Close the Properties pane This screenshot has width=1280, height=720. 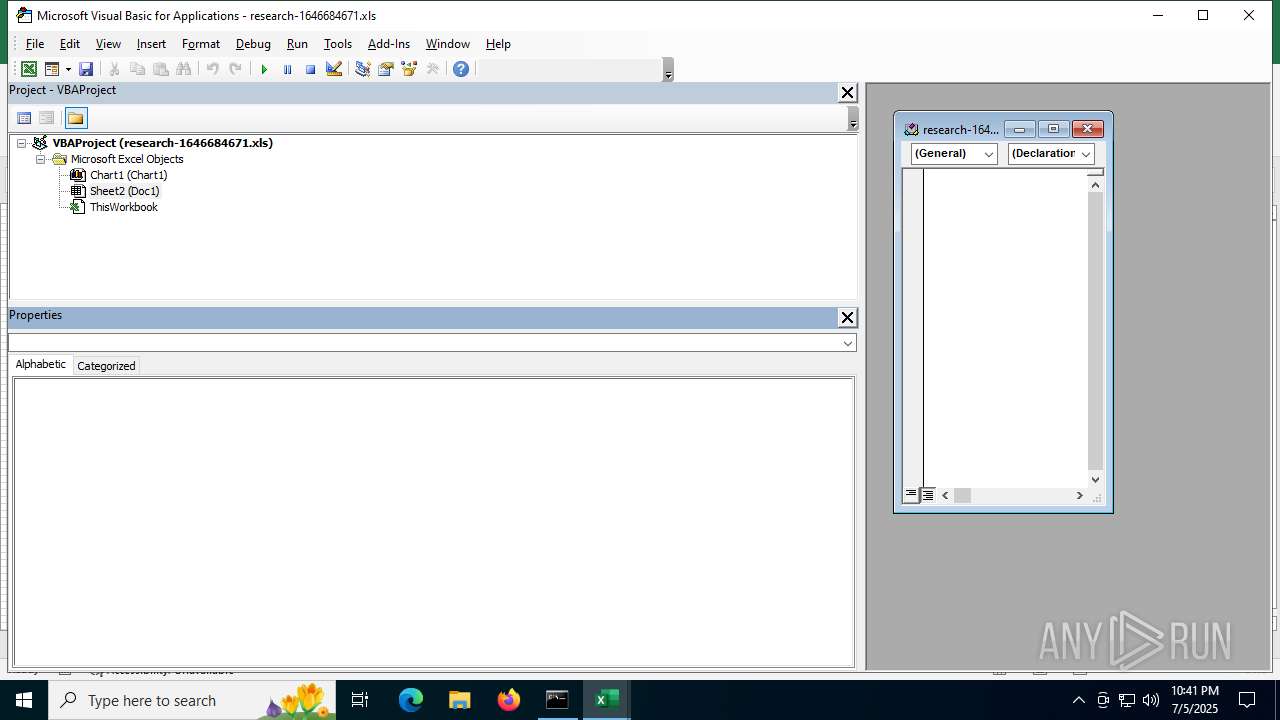click(x=847, y=317)
